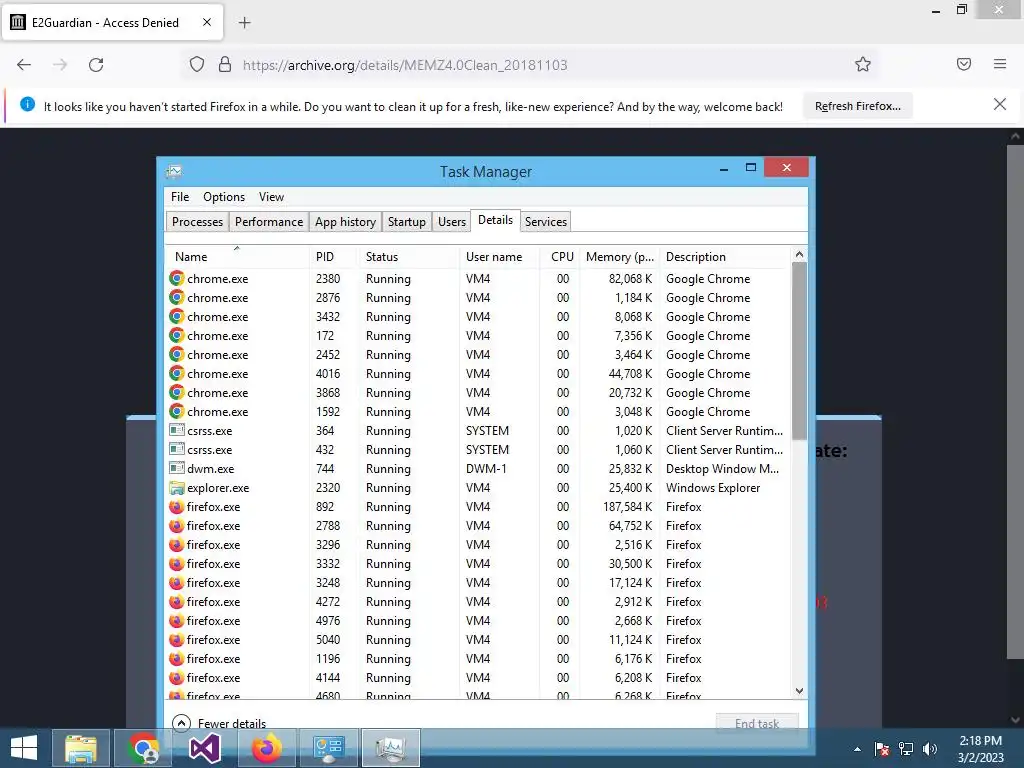Open the Task Manager File menu
This screenshot has width=1024, height=768.
pos(180,197)
